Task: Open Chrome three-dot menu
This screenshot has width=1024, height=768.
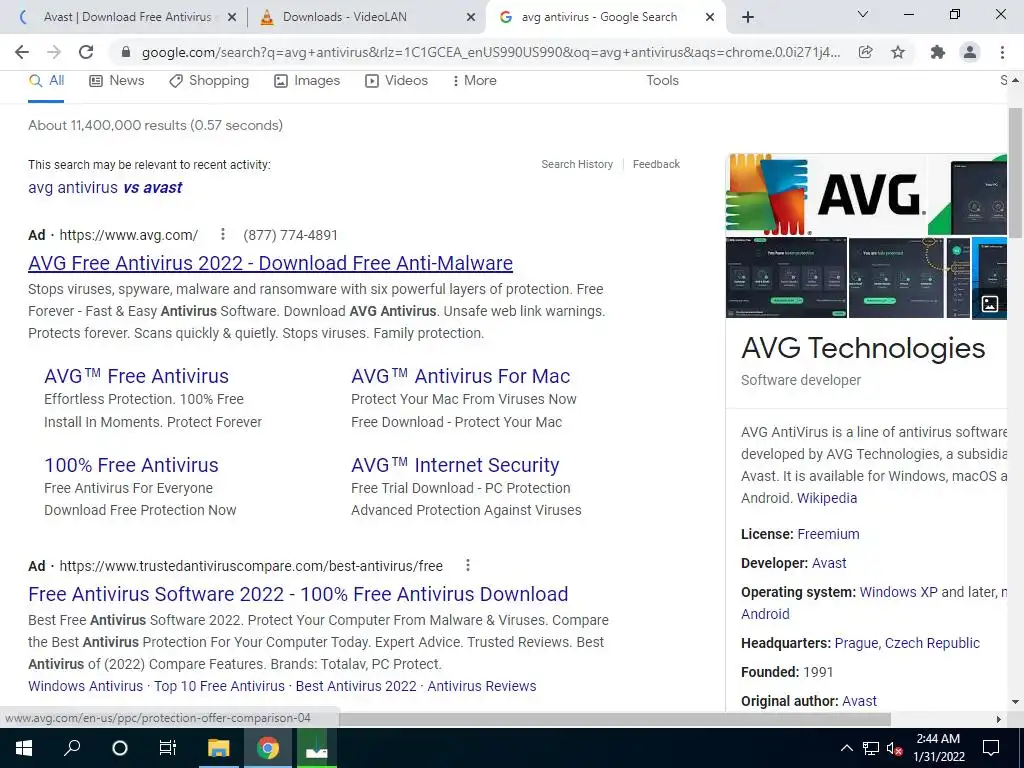Action: pyautogui.click(x=1002, y=52)
